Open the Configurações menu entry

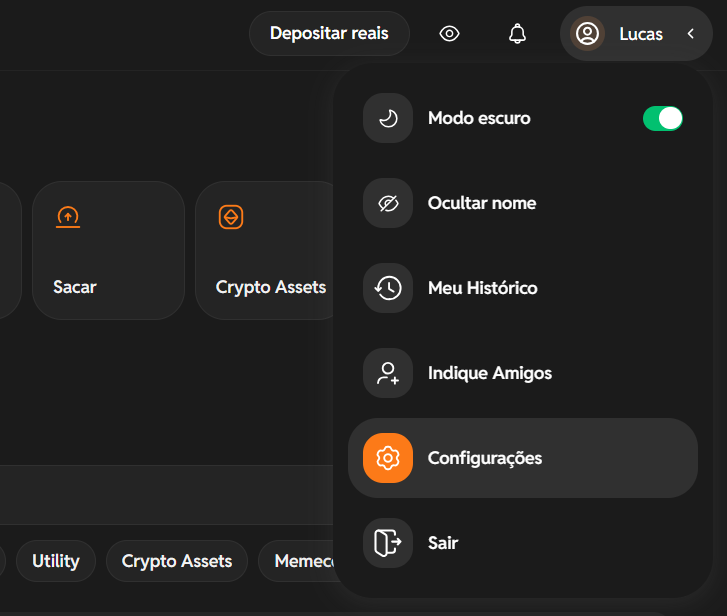click(523, 458)
